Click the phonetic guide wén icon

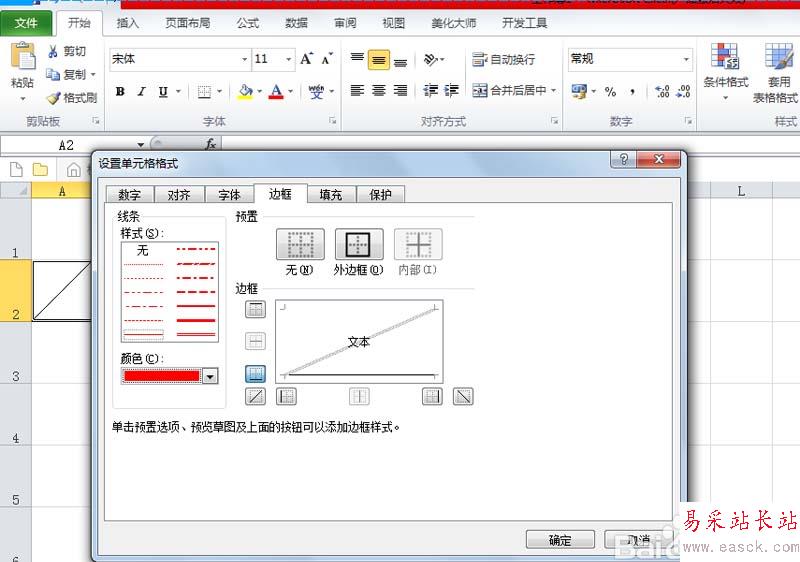pyautogui.click(x=316, y=92)
